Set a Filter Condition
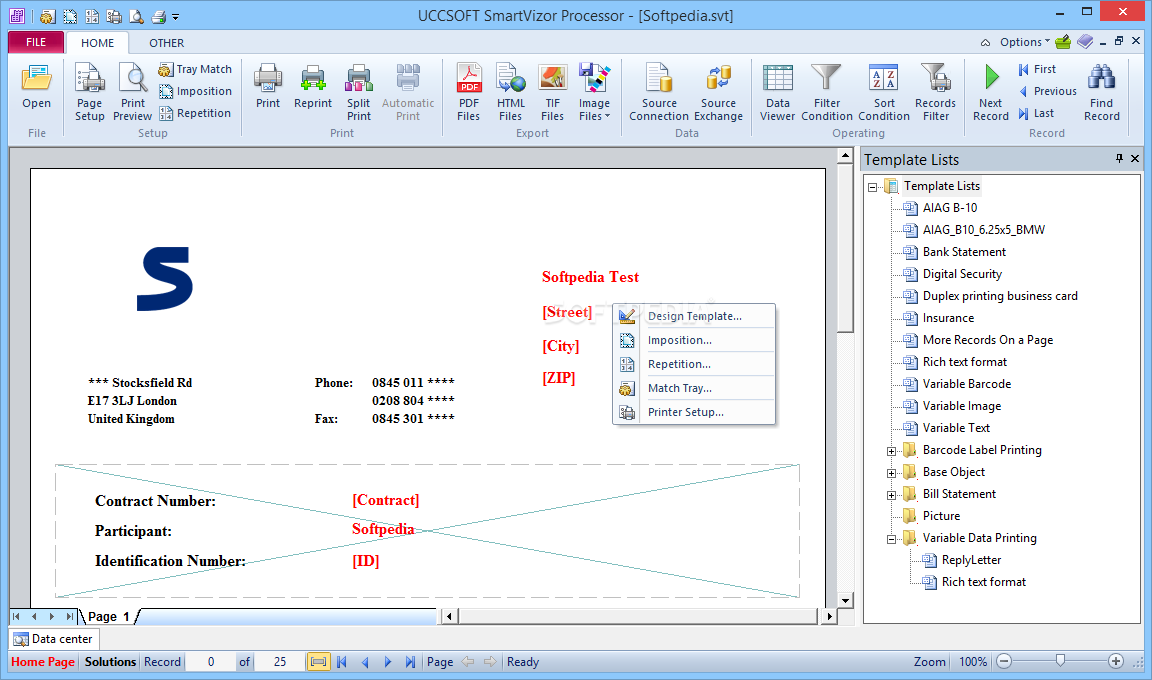This screenshot has height=680, width=1152. [827, 93]
